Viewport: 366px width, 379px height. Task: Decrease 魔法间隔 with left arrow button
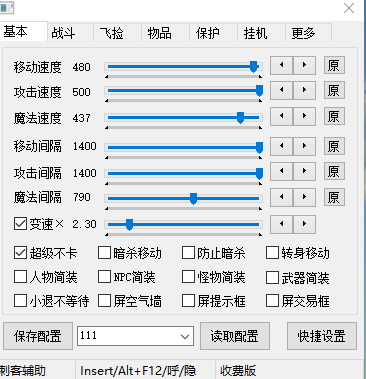click(x=281, y=197)
